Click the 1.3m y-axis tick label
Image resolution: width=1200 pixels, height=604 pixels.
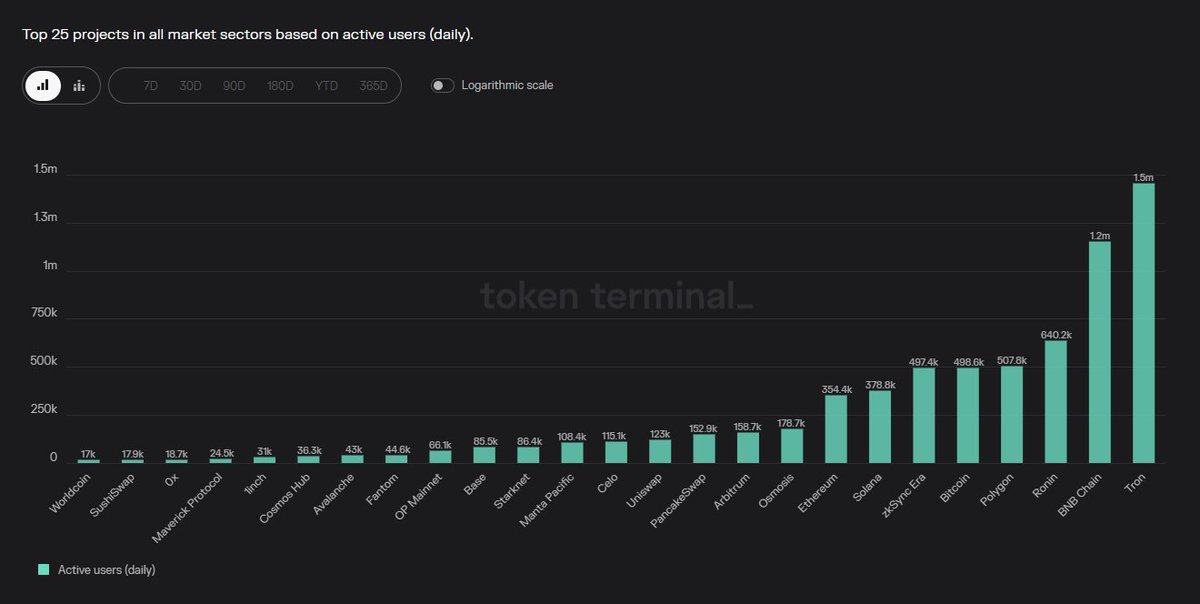[x=44, y=217]
